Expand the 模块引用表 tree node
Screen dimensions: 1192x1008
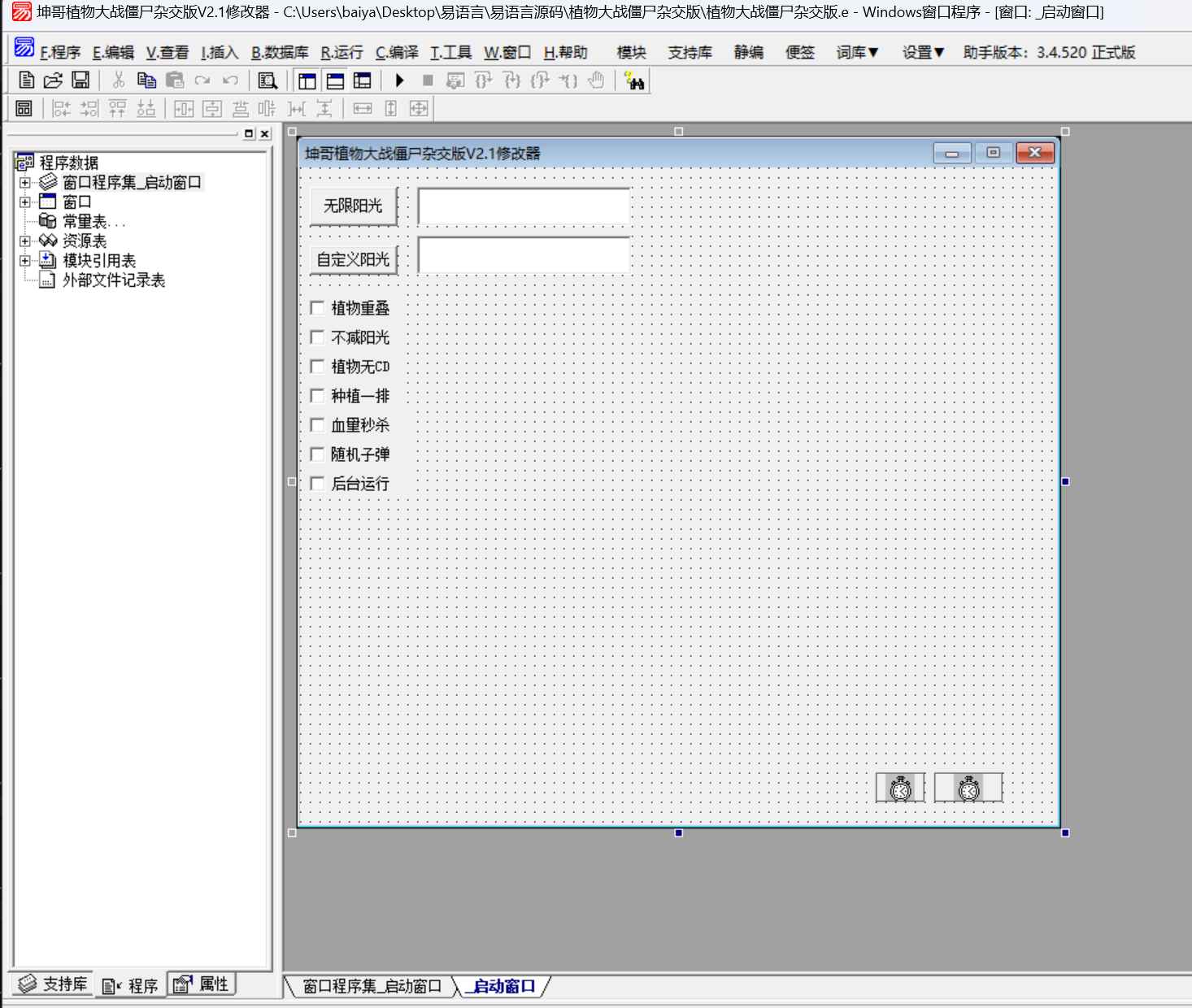point(25,261)
